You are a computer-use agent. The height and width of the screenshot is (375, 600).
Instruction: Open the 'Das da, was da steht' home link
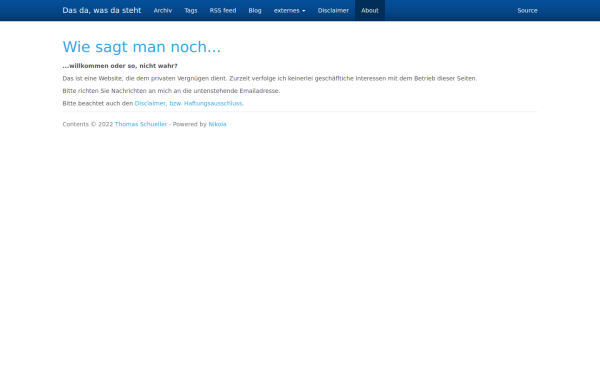[x=101, y=10]
